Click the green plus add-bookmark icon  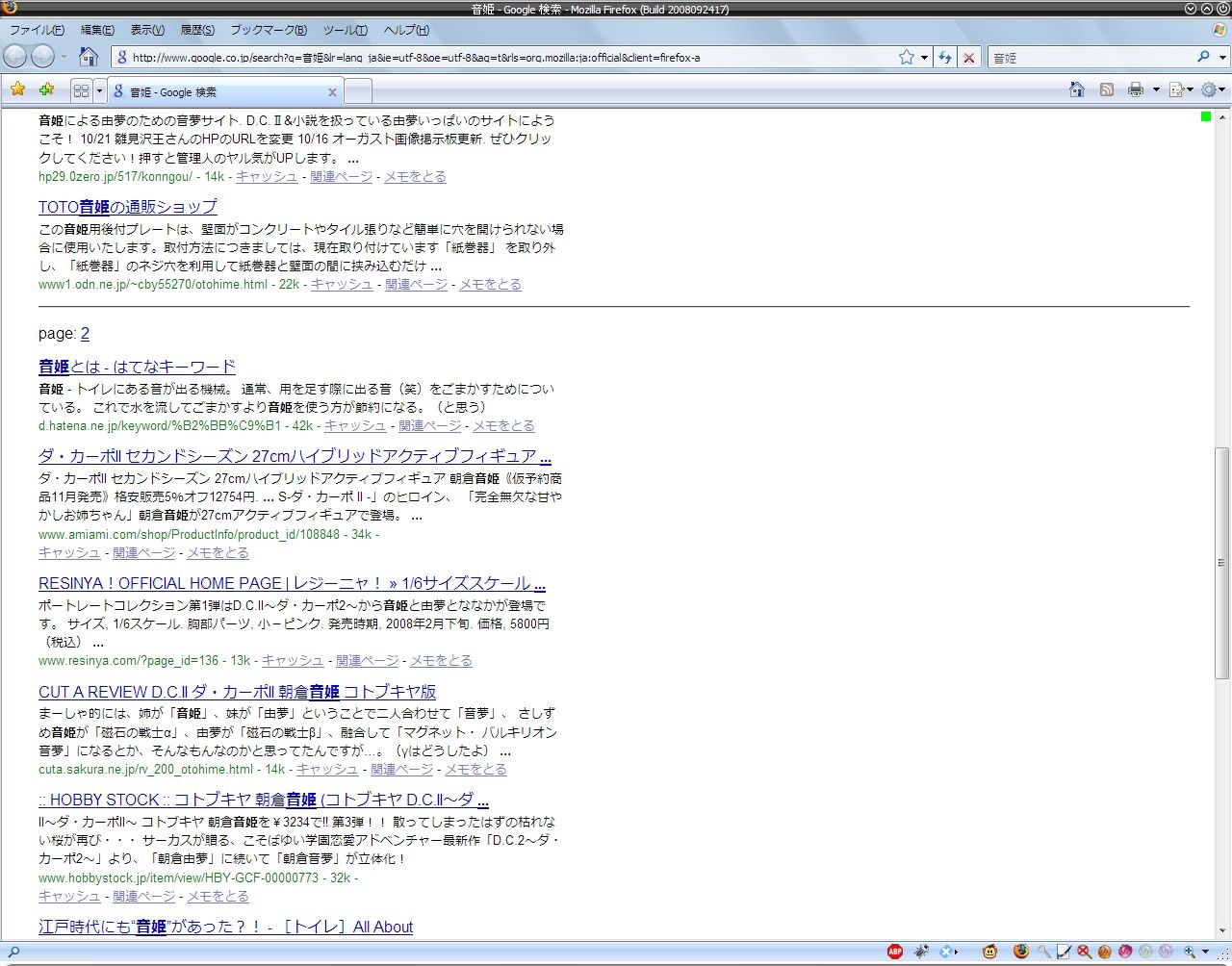pyautogui.click(x=46, y=89)
